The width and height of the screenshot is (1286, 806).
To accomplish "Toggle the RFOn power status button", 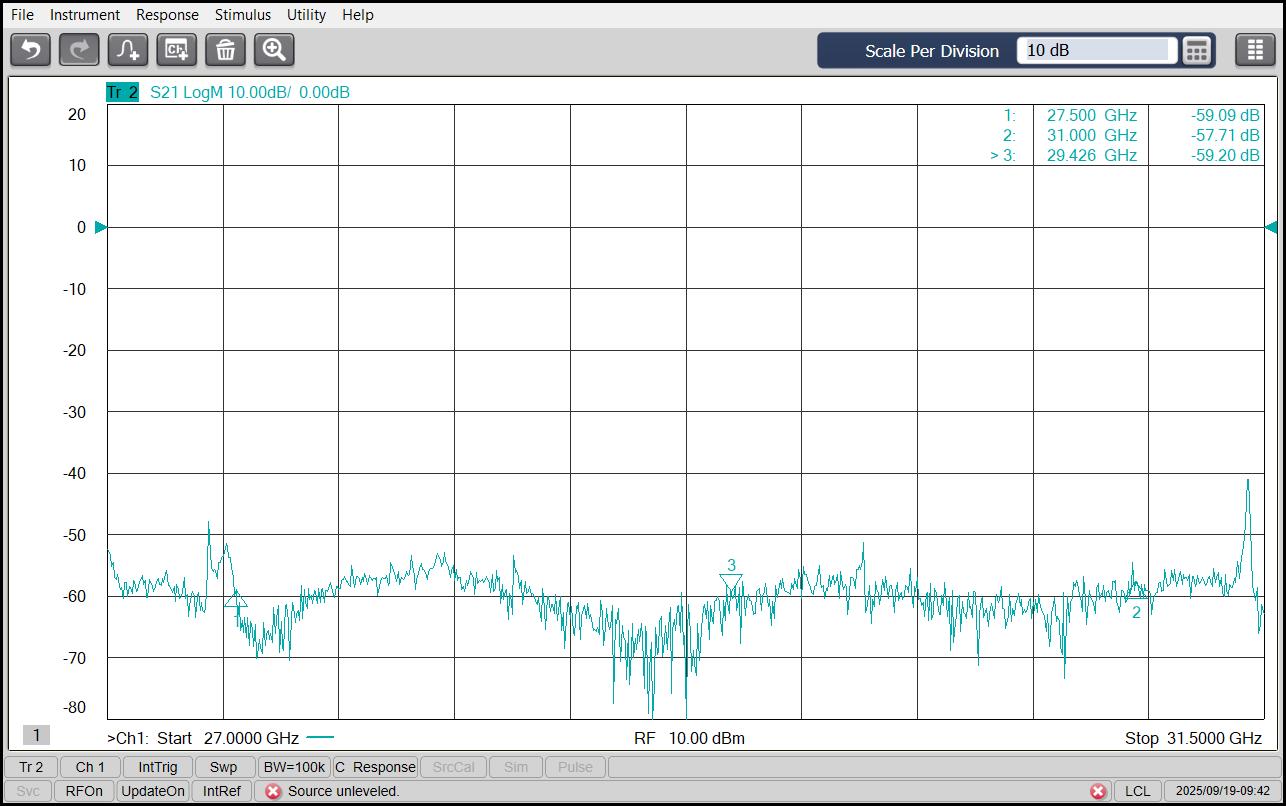I will coord(84,791).
